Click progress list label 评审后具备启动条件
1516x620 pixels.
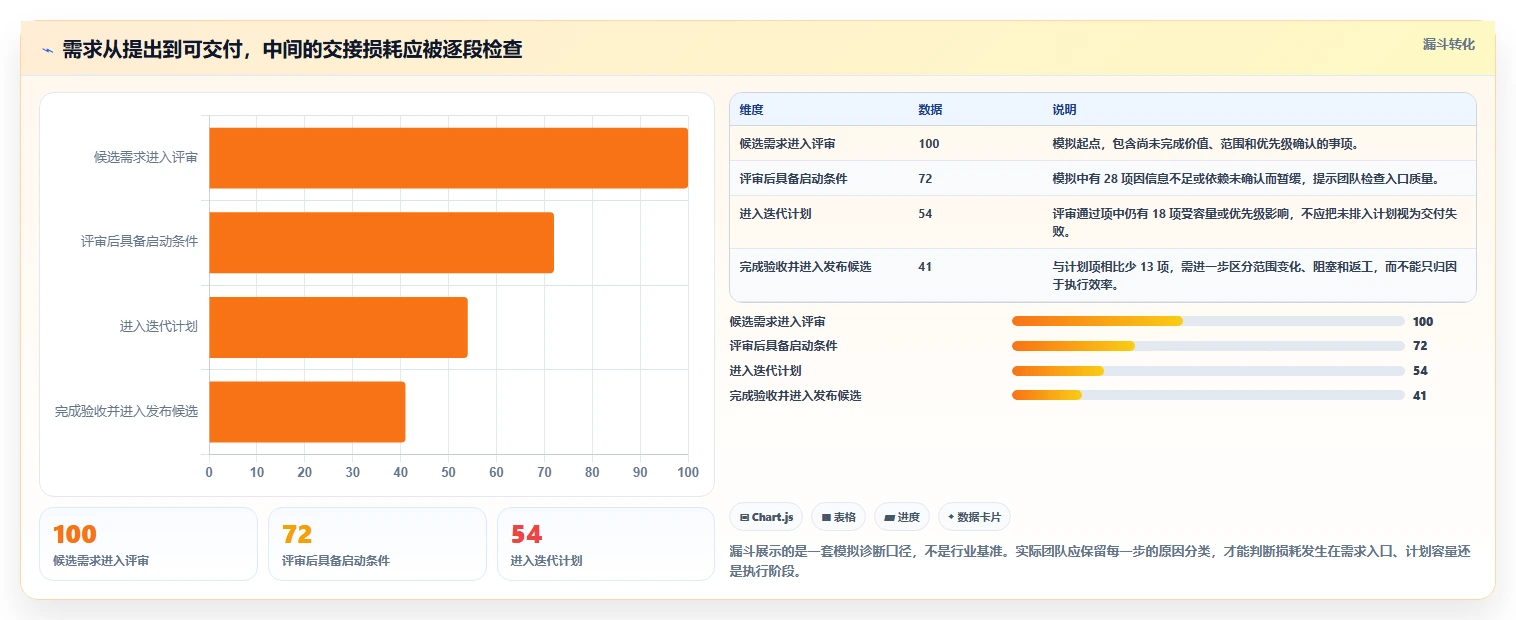784,346
